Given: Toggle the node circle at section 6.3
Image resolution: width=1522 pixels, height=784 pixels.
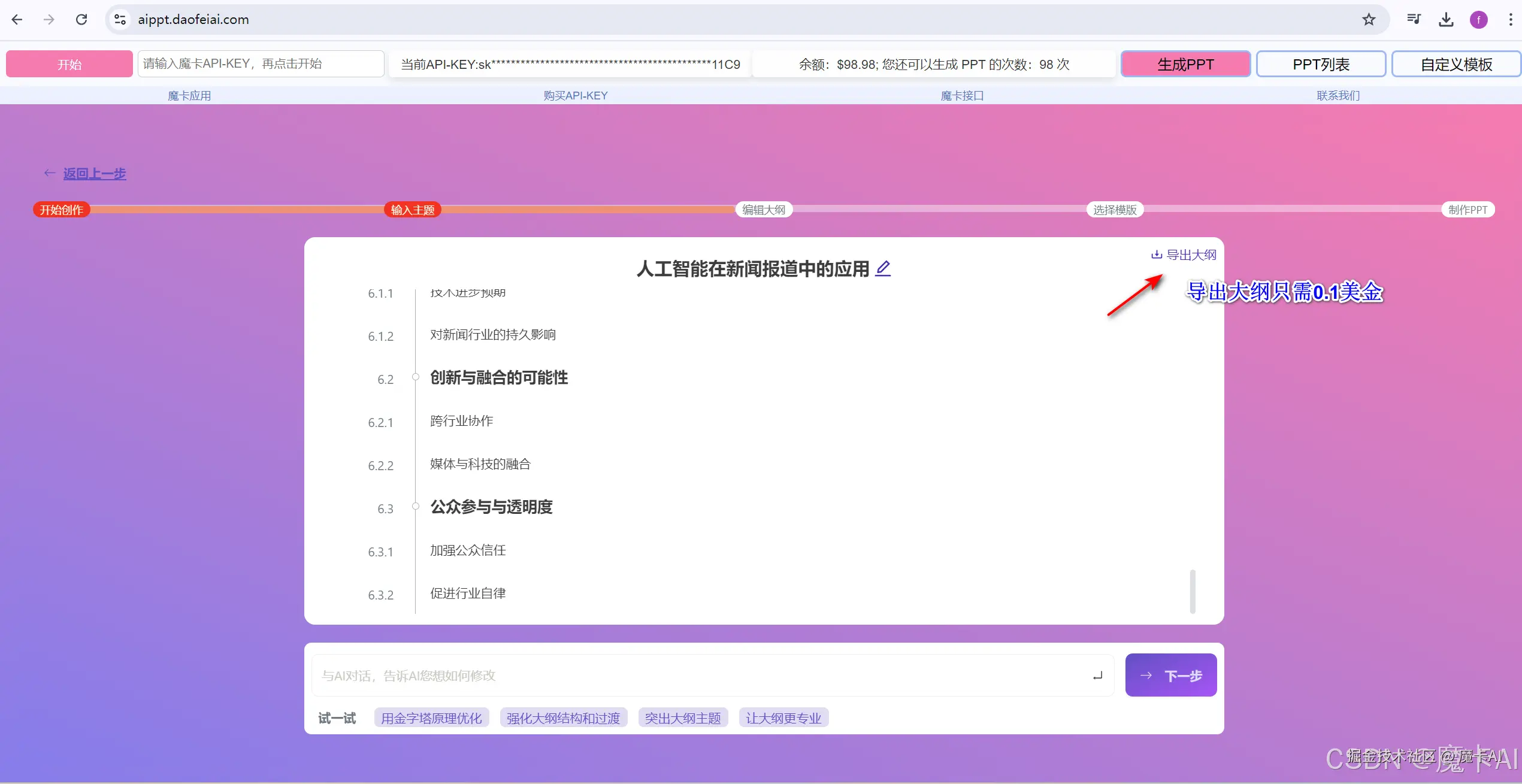Looking at the screenshot, I should click(x=415, y=507).
